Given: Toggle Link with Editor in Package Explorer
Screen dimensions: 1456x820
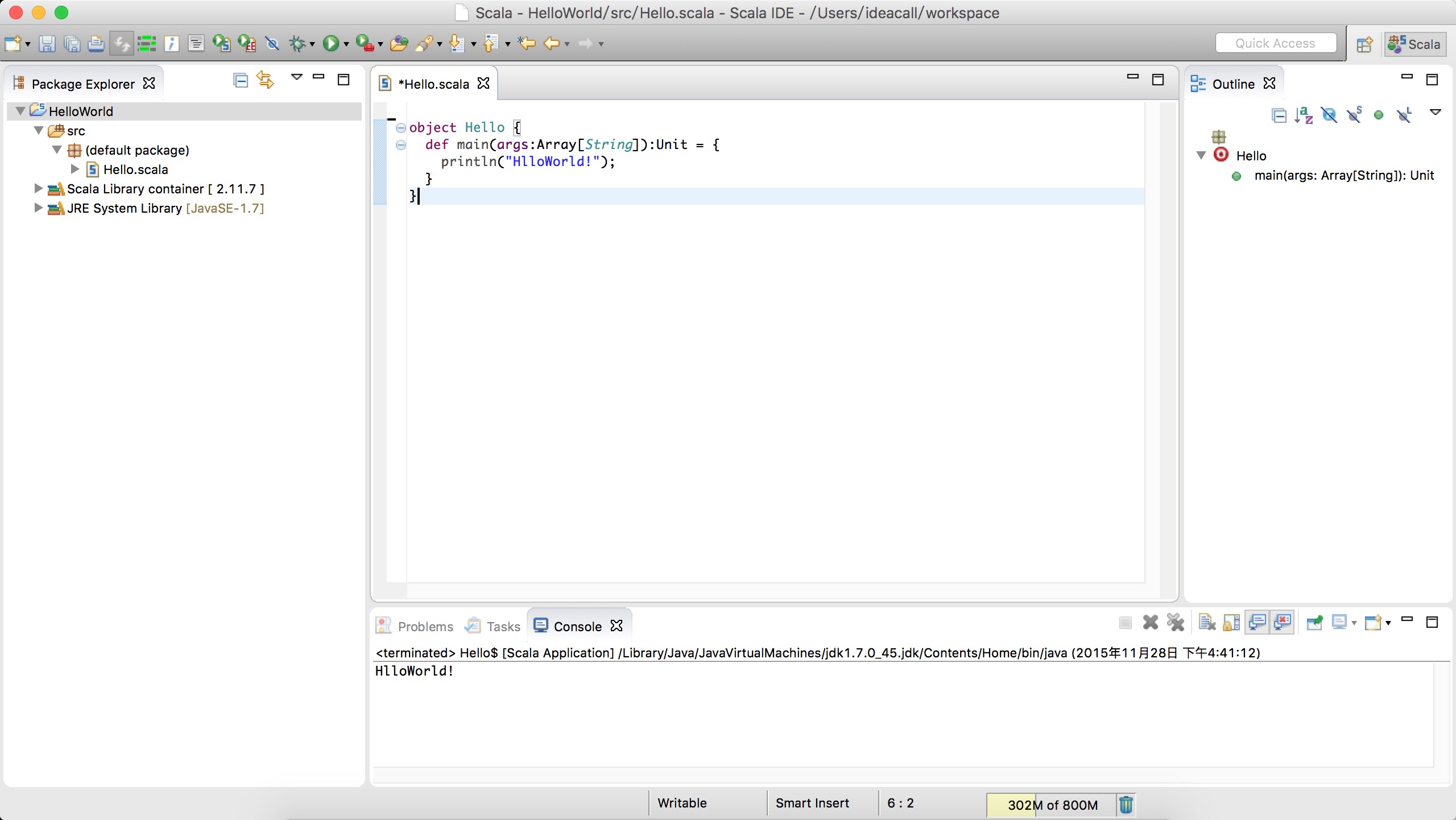Looking at the screenshot, I should click(x=265, y=80).
